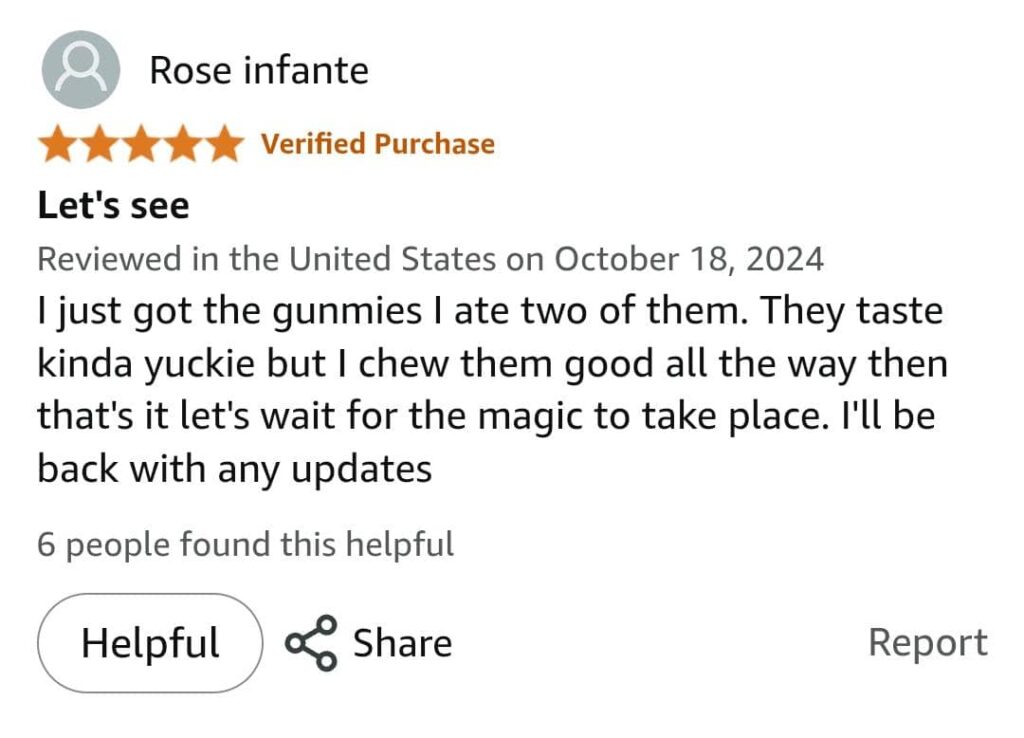The image size is (1024, 738).
Task: Open the review title "Let's see"
Action: (x=113, y=206)
